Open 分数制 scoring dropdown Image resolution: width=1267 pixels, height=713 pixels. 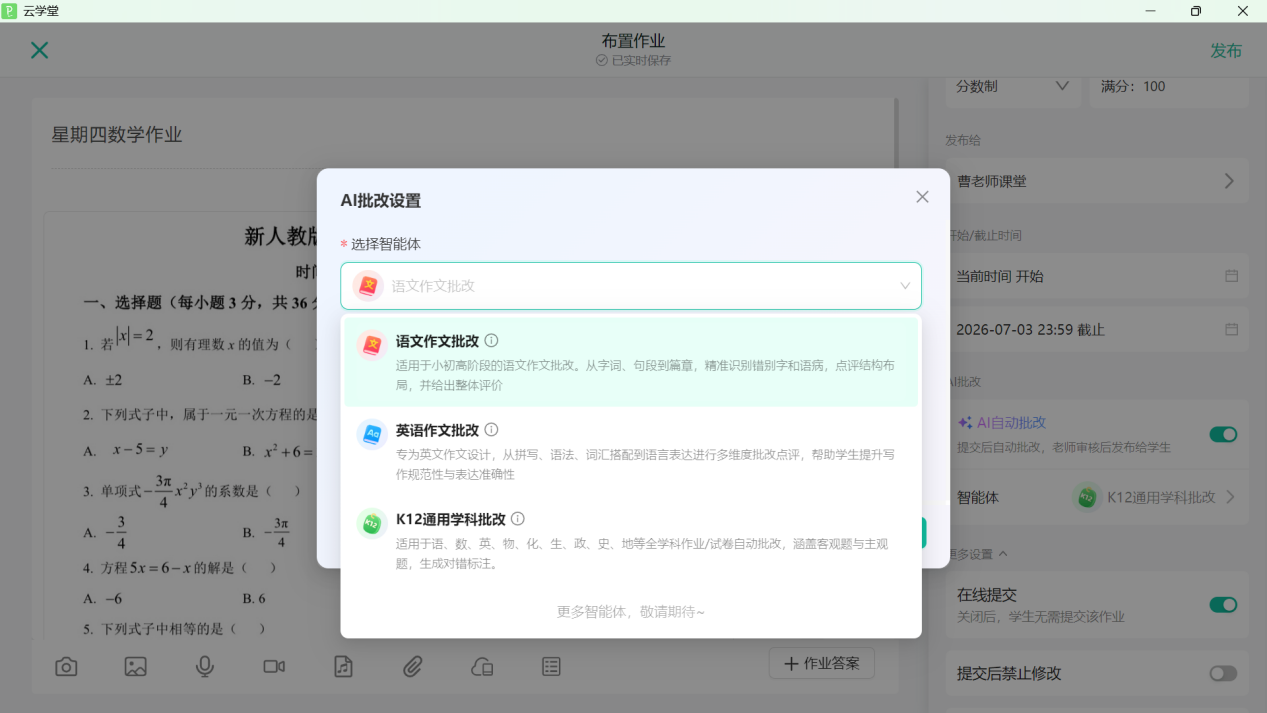tap(1013, 87)
